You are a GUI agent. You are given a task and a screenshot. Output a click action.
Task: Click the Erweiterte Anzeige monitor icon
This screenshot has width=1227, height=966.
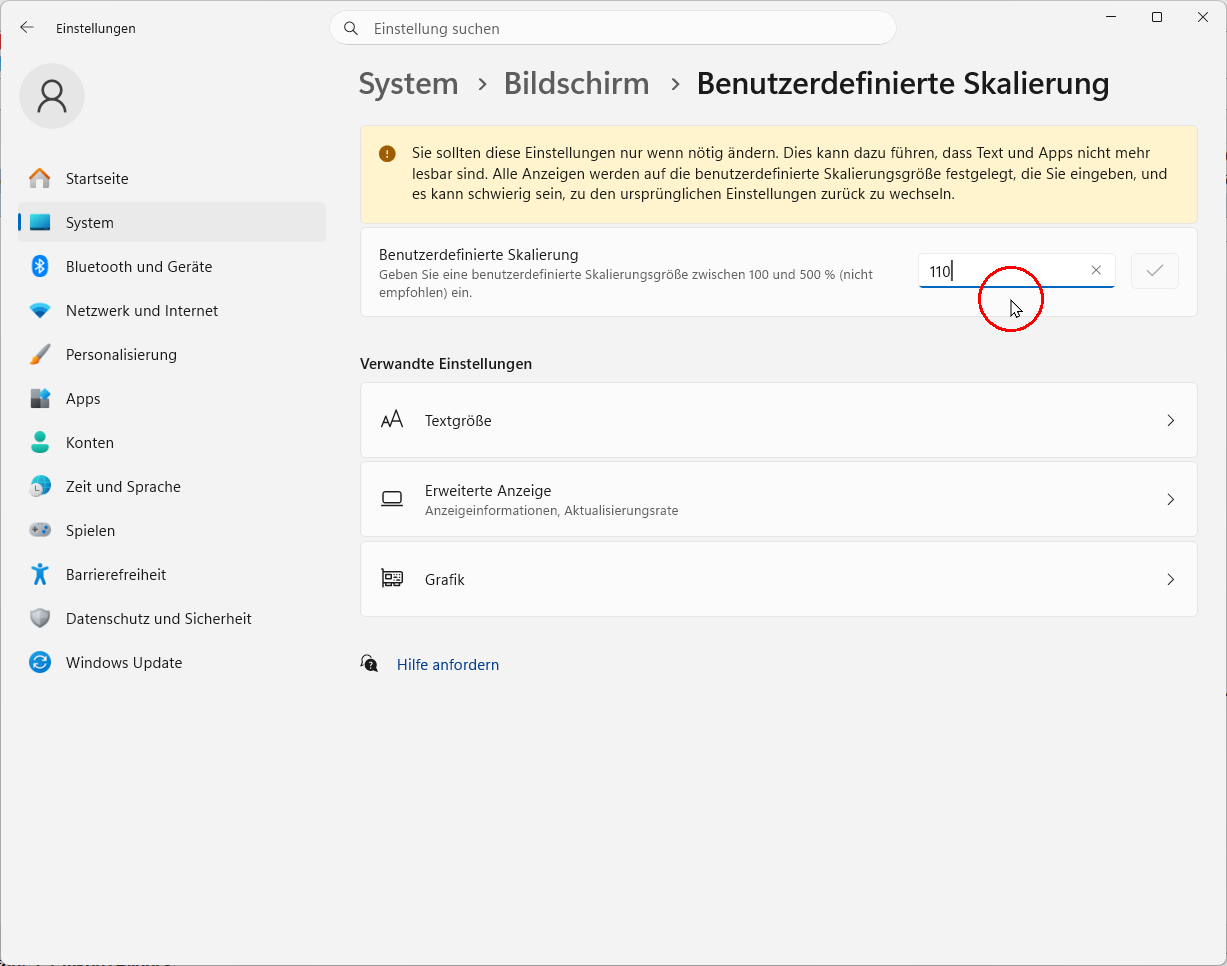point(392,499)
